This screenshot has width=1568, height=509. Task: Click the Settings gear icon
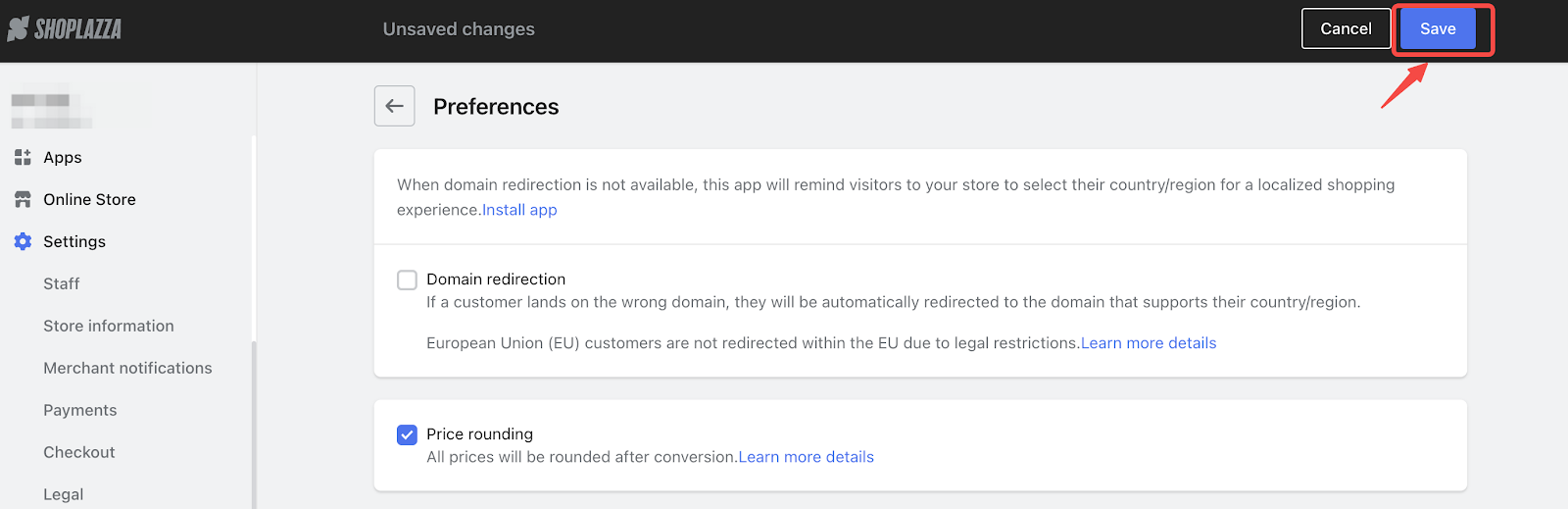click(23, 241)
